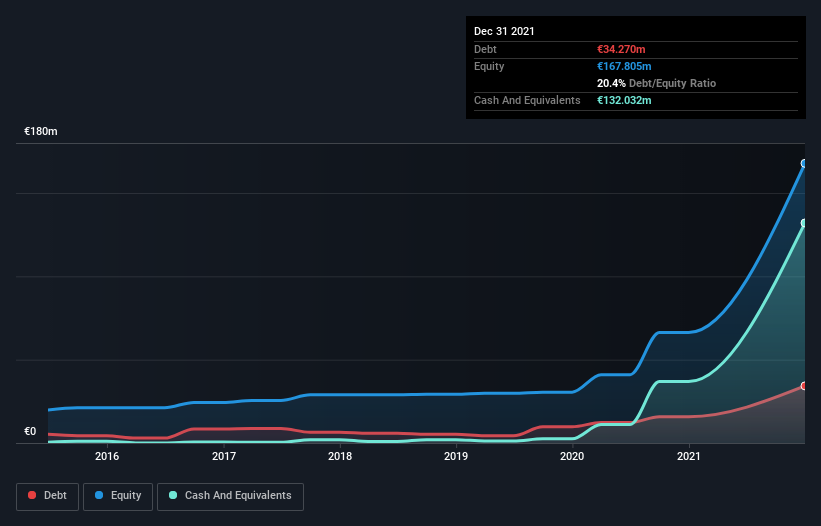Viewport: 821px width, 526px height.
Task: Click the 2018 x-axis label
Action: click(340, 456)
